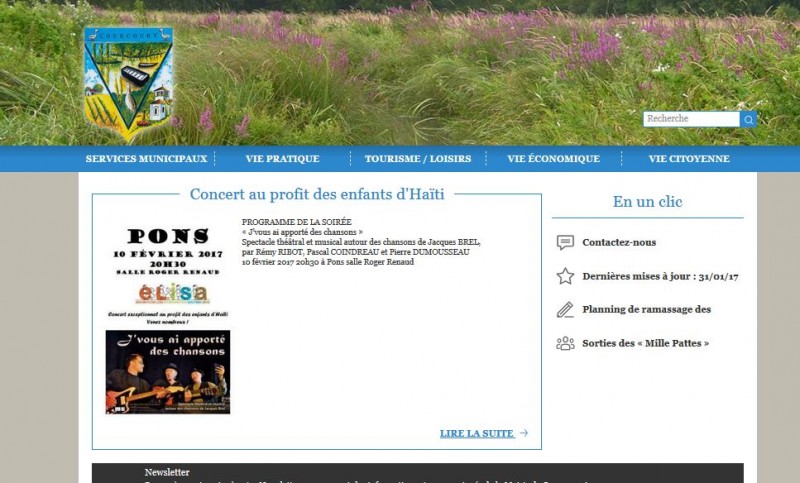Screen dimensions: 800x483
Task: Open the Services Municipaux menu
Action: pos(146,159)
